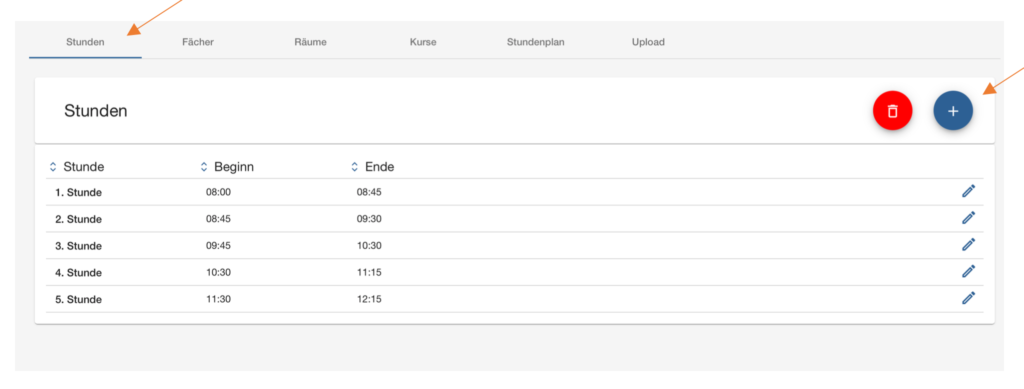Click the 1. Stunde row label
This screenshot has width=1024, height=389.
point(78,193)
